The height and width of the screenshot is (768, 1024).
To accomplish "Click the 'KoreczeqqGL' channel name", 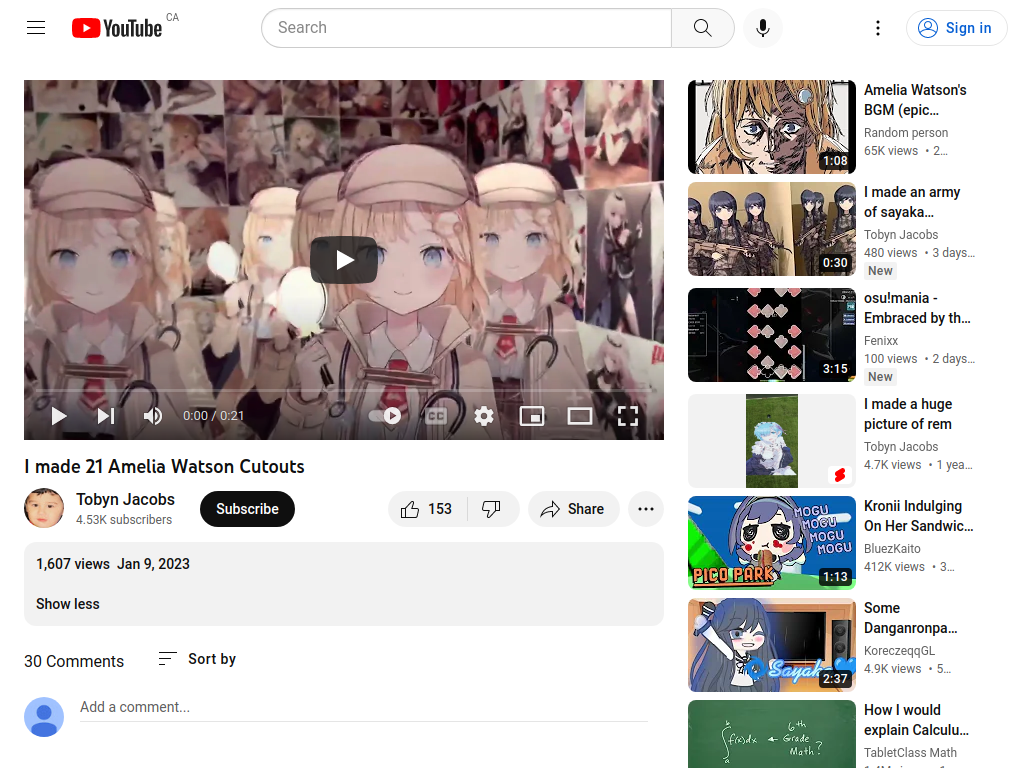I will point(899,650).
